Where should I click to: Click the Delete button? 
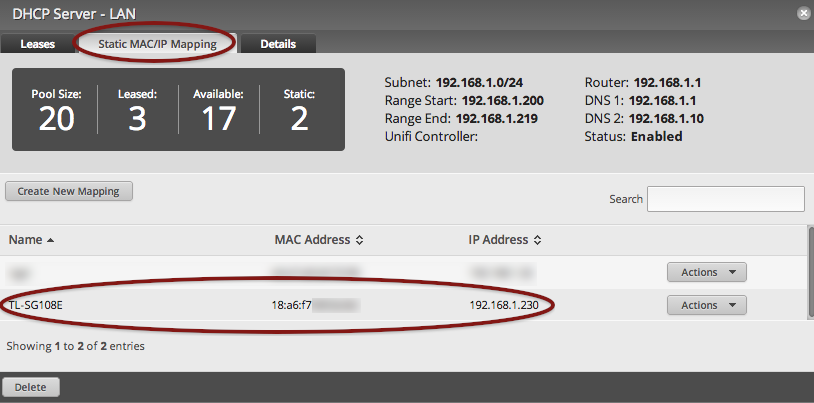[31, 387]
